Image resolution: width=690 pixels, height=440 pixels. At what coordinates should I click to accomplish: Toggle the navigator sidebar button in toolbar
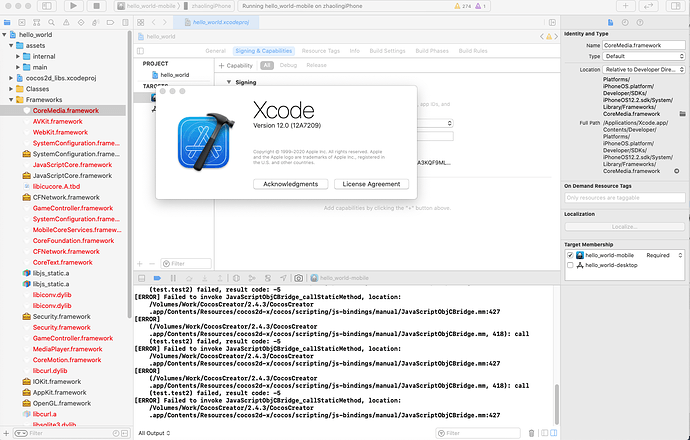coord(46,6)
